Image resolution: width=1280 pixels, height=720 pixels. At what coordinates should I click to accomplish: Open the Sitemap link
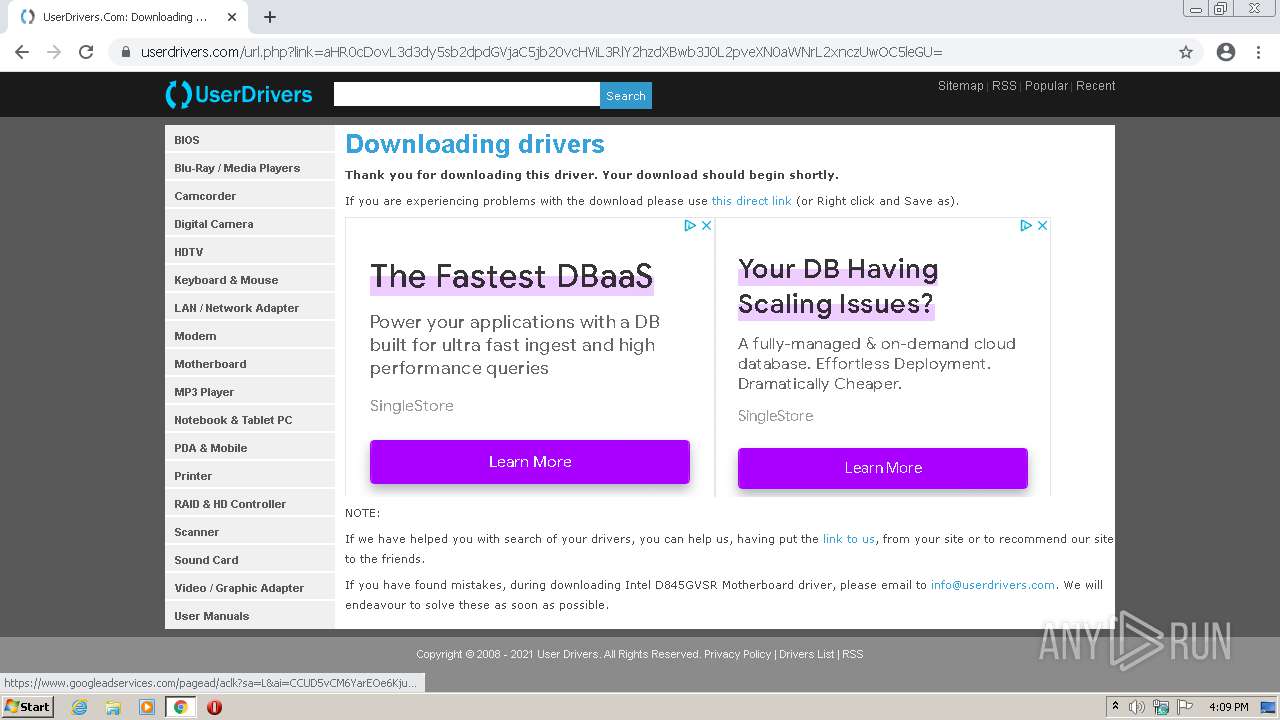[x=961, y=86]
